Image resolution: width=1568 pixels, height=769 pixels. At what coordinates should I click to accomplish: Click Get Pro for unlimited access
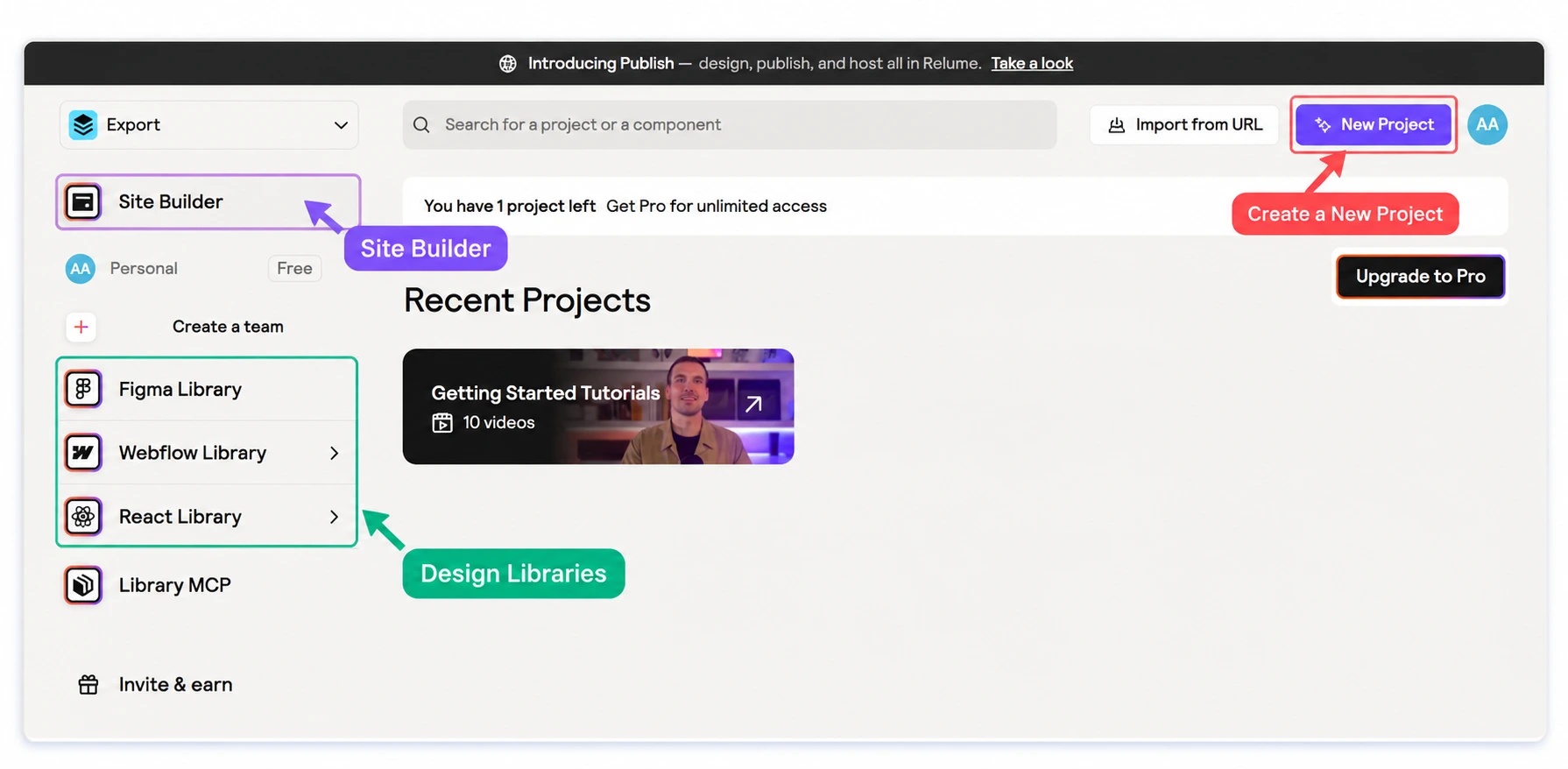[717, 207]
